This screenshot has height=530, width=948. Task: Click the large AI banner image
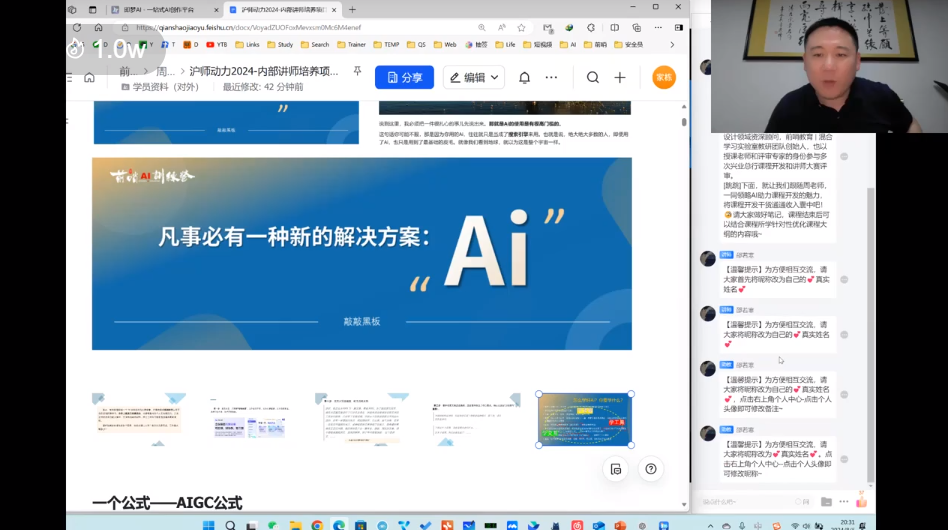point(362,254)
